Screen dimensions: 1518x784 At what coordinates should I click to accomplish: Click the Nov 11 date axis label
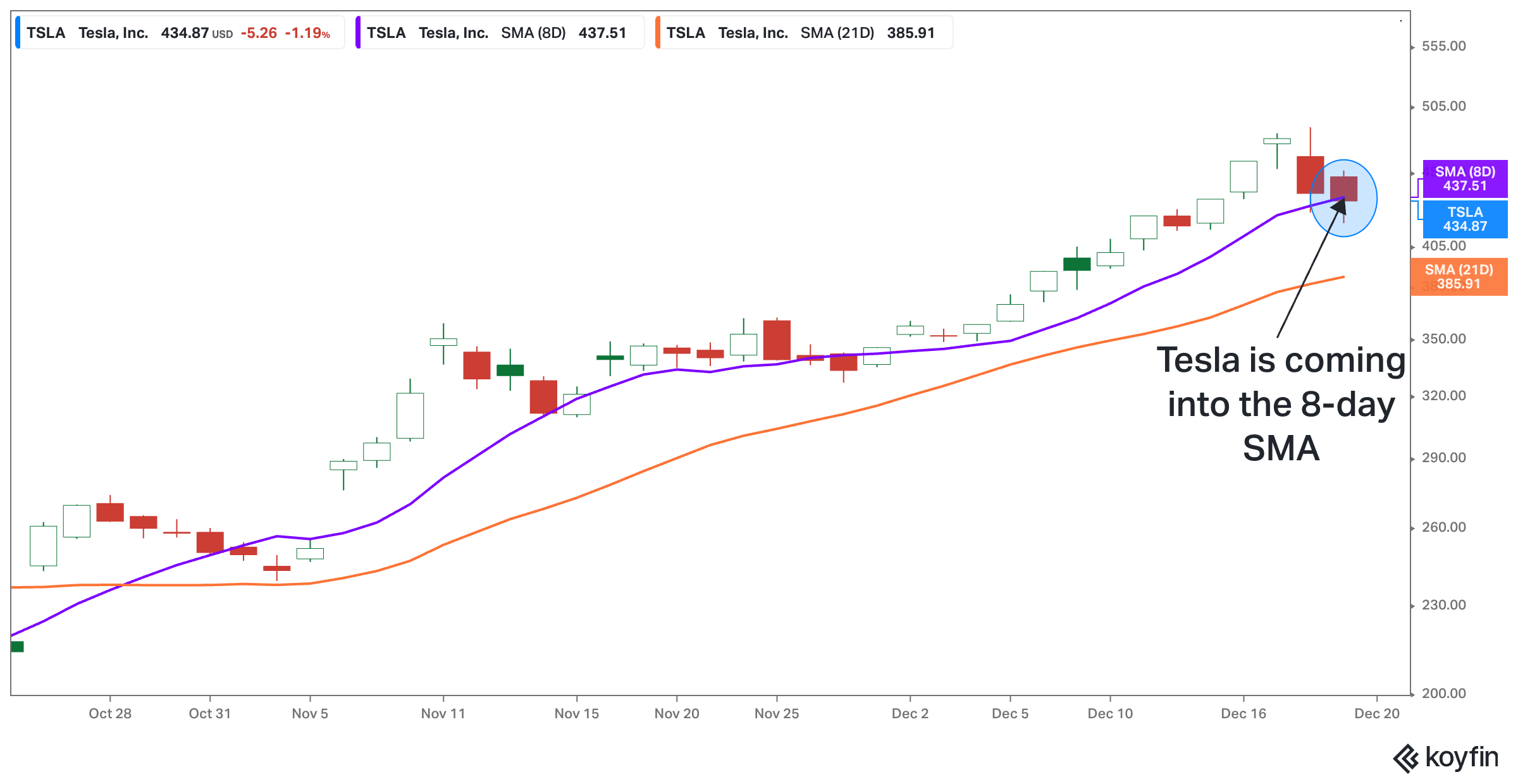443,714
